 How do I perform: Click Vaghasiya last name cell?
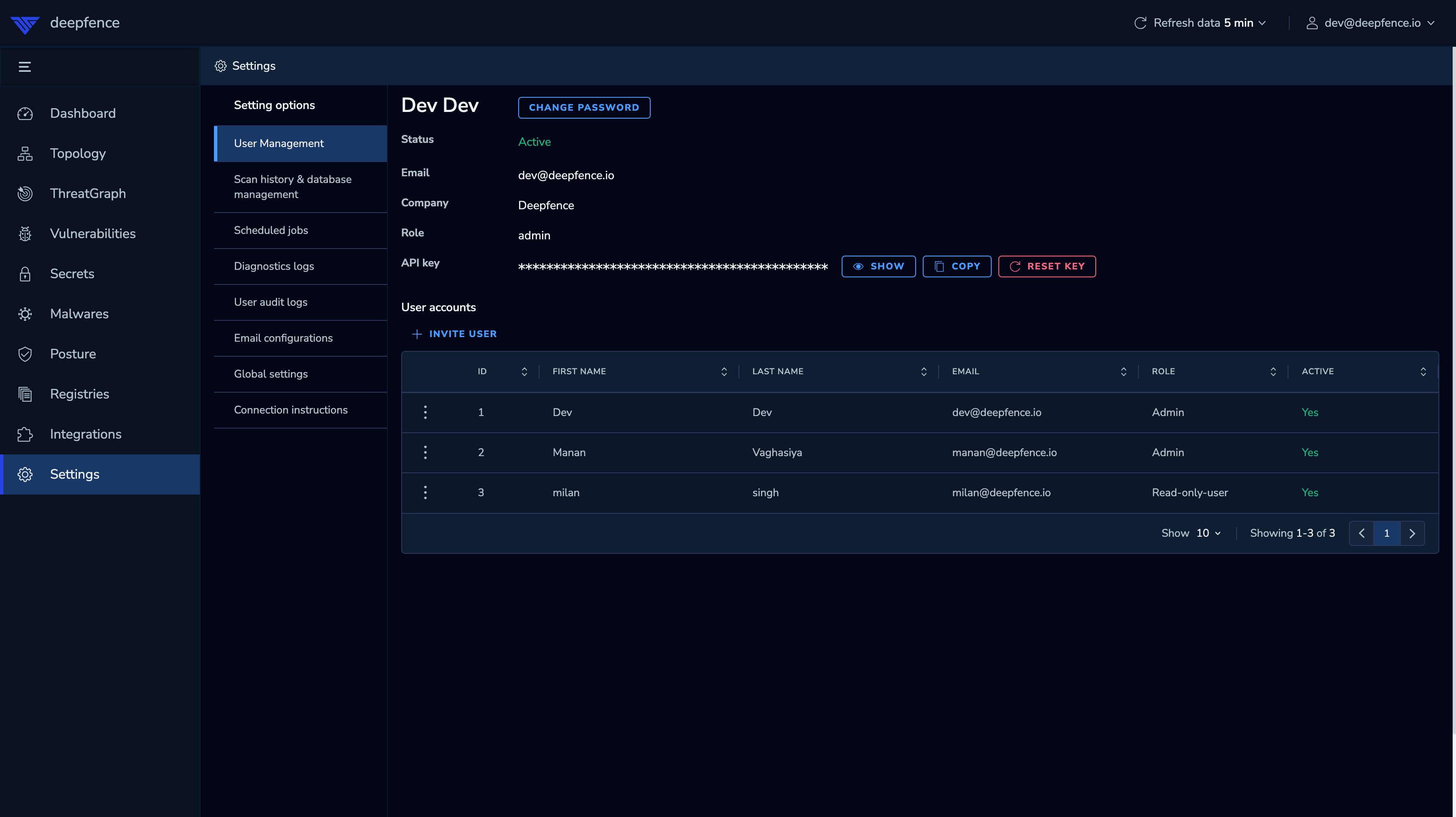click(x=776, y=453)
